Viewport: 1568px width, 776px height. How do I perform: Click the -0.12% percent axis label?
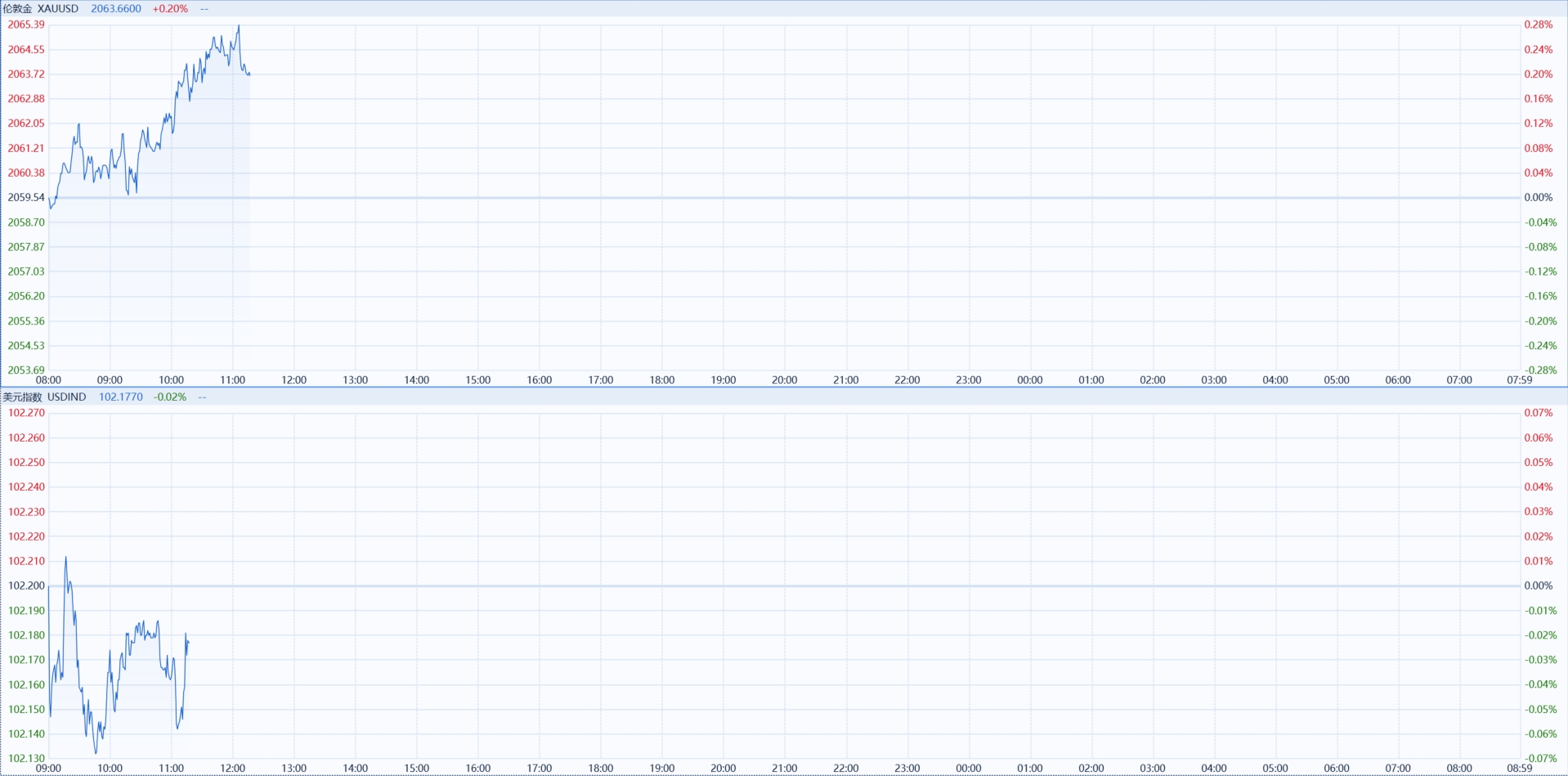pos(1540,271)
